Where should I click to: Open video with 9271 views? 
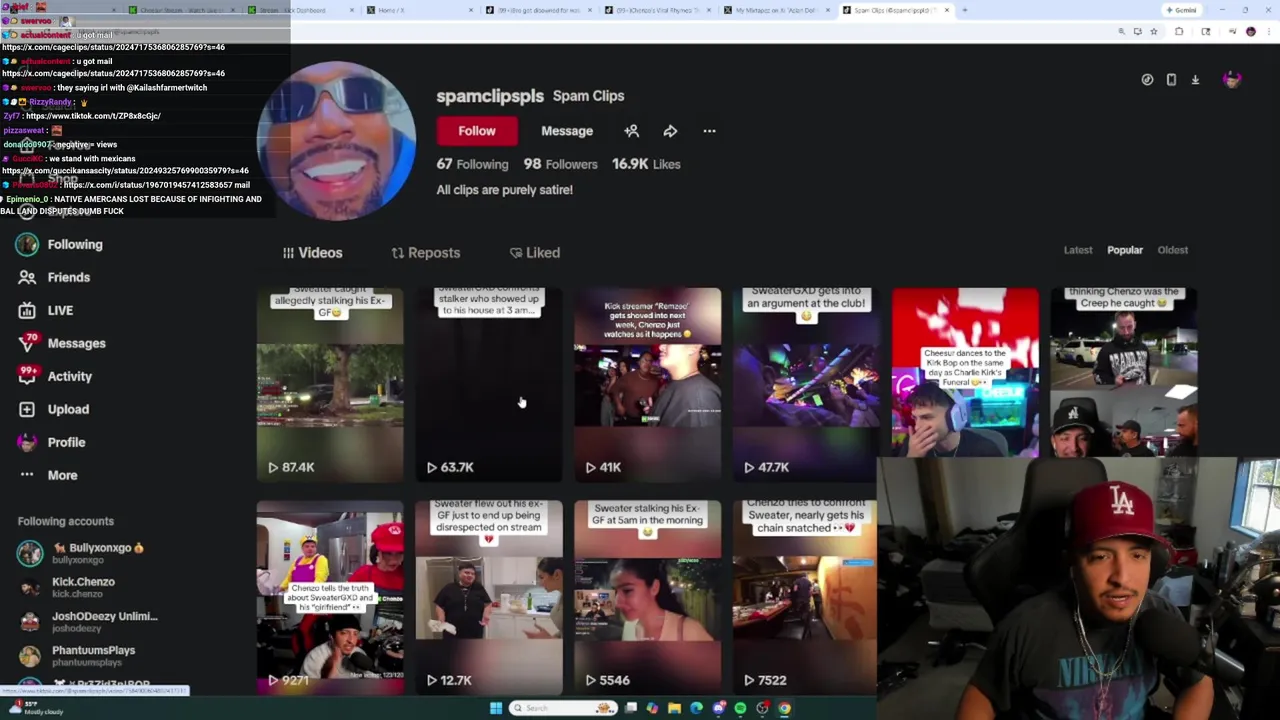tap(330, 598)
